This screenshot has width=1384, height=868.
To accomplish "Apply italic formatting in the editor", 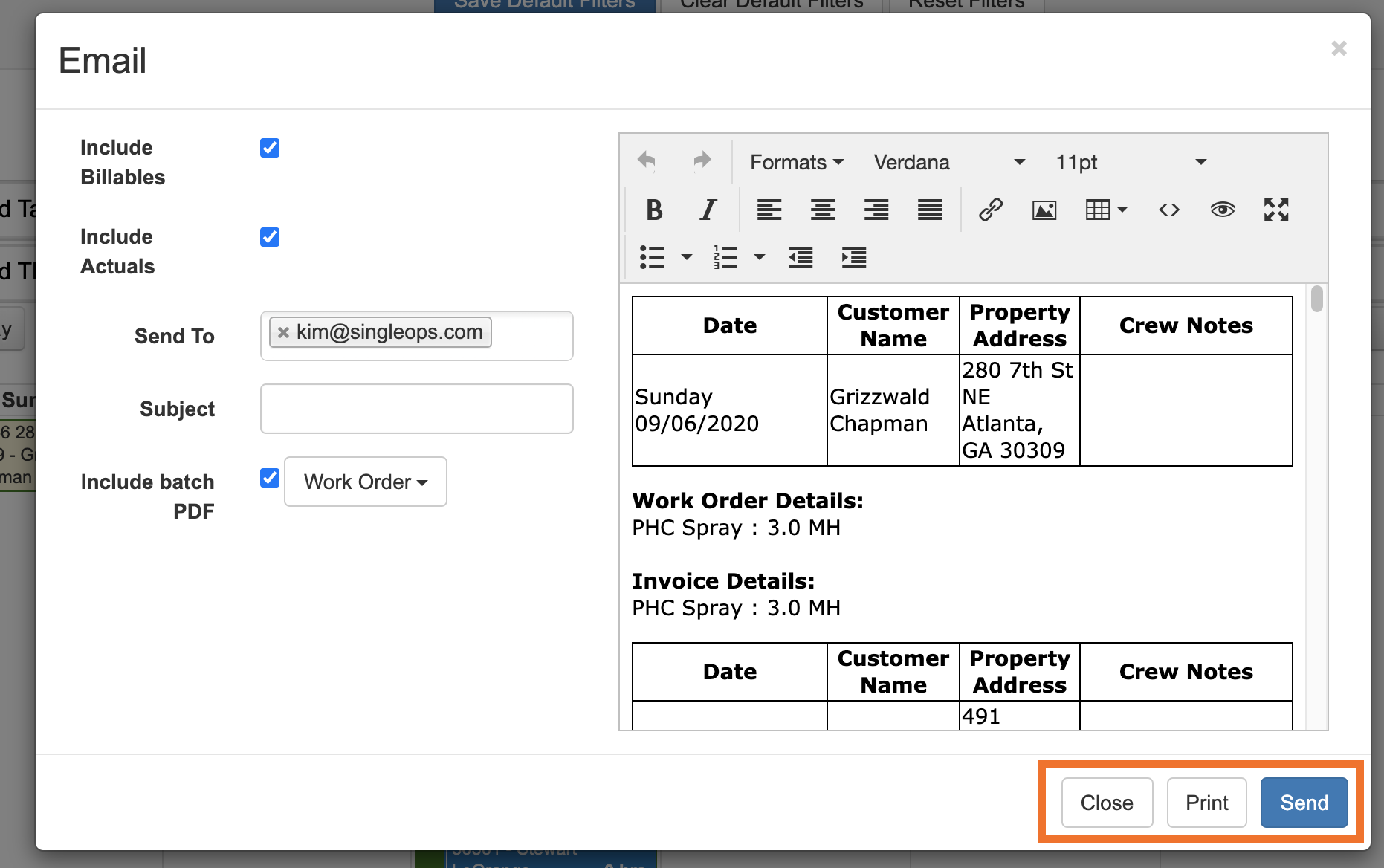I will coord(708,210).
